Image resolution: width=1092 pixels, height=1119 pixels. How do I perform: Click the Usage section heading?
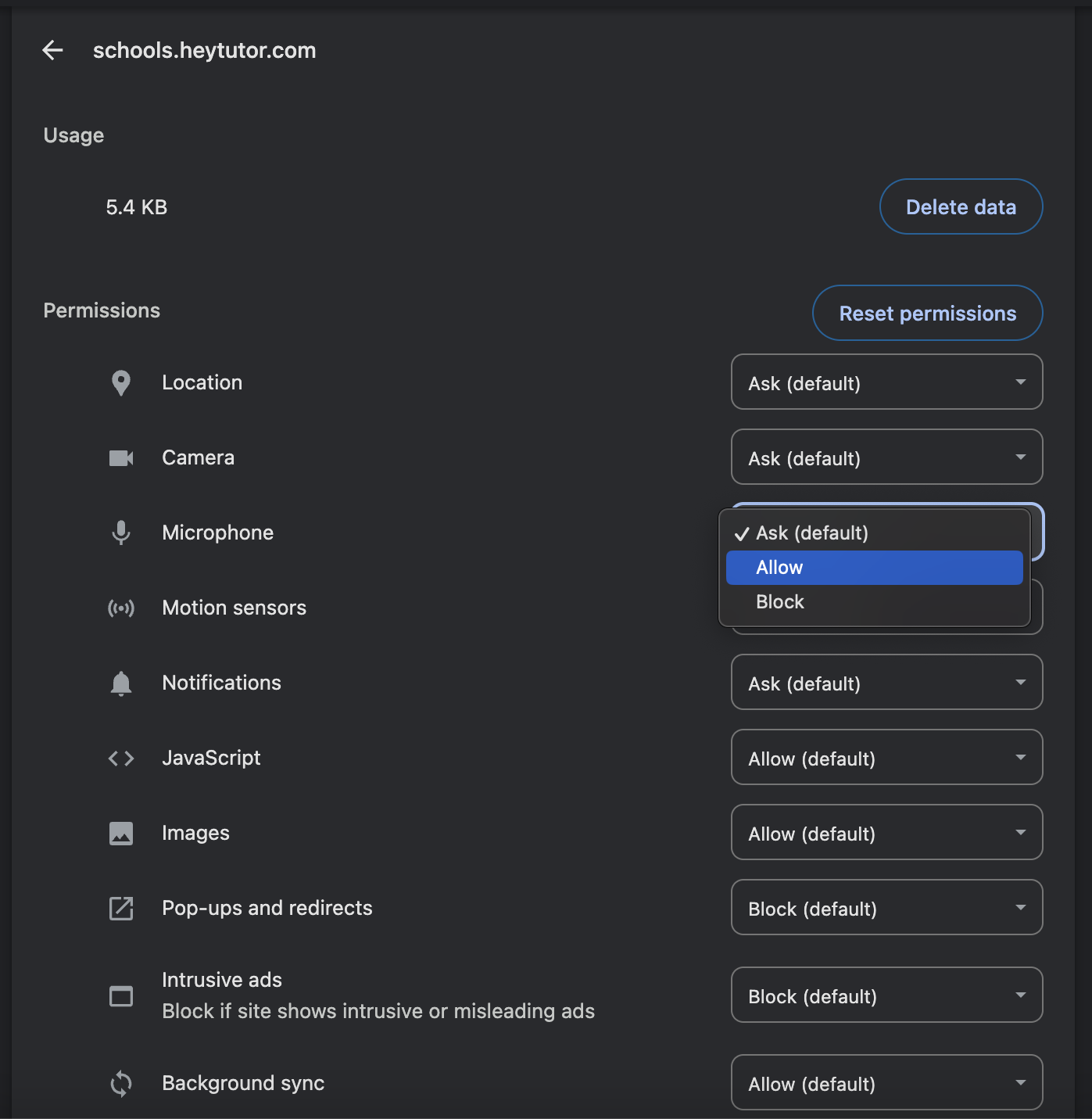73,135
